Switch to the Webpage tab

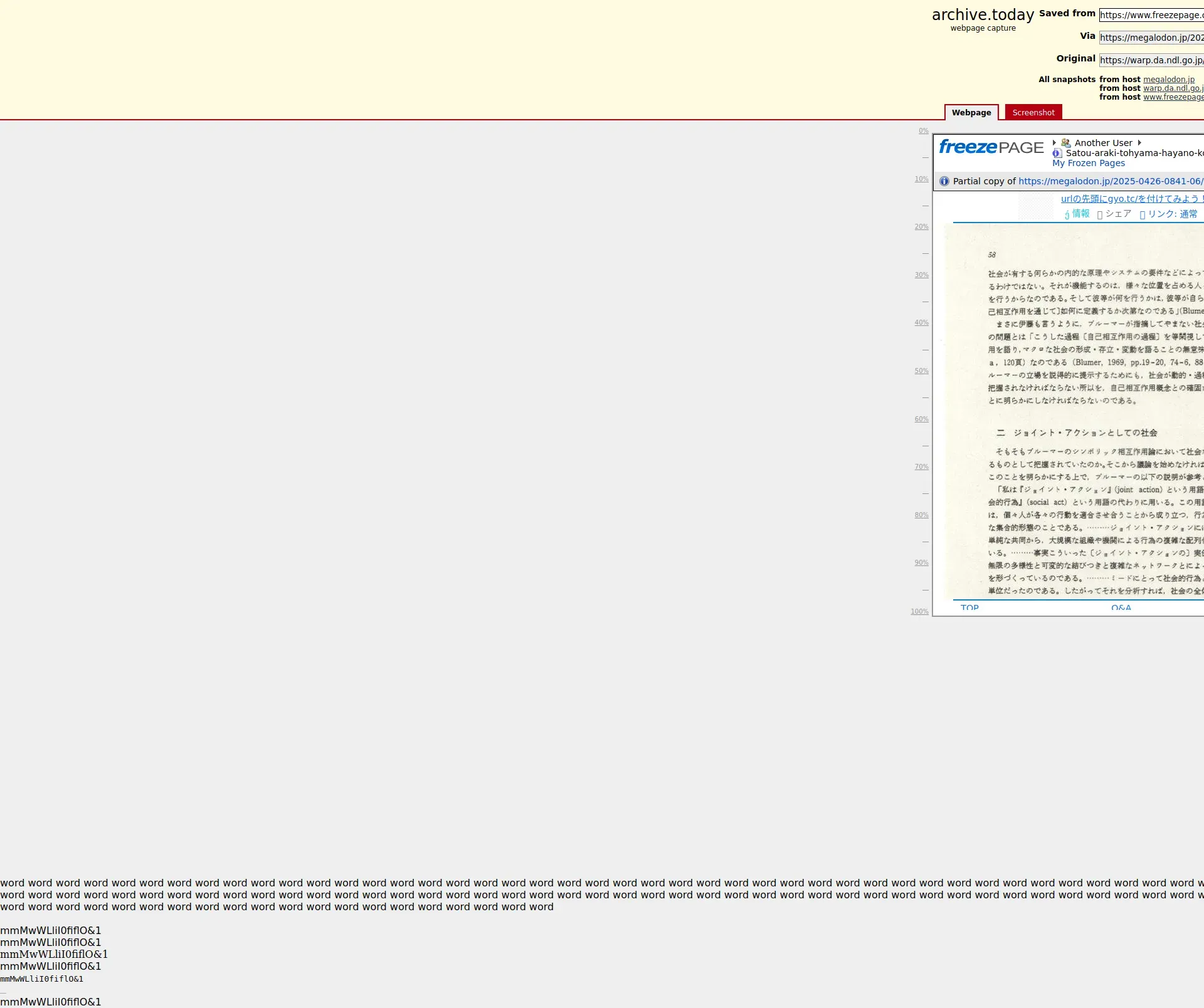(971, 113)
